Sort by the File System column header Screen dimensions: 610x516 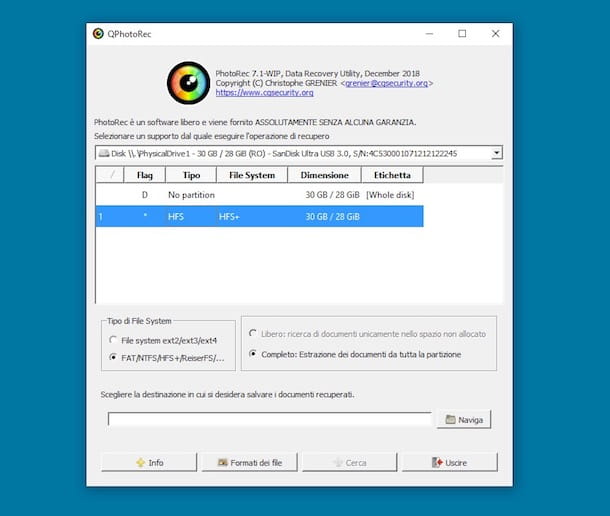coord(252,175)
